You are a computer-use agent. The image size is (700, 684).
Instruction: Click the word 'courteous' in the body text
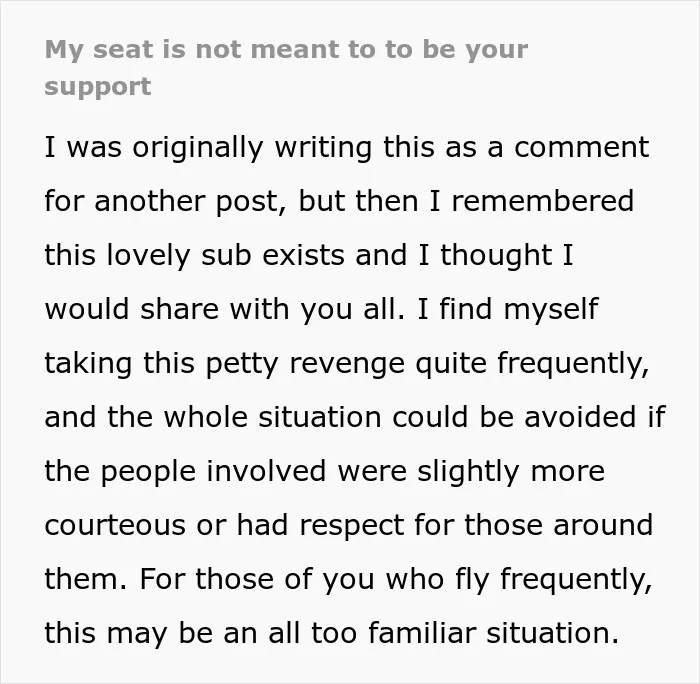115,526
